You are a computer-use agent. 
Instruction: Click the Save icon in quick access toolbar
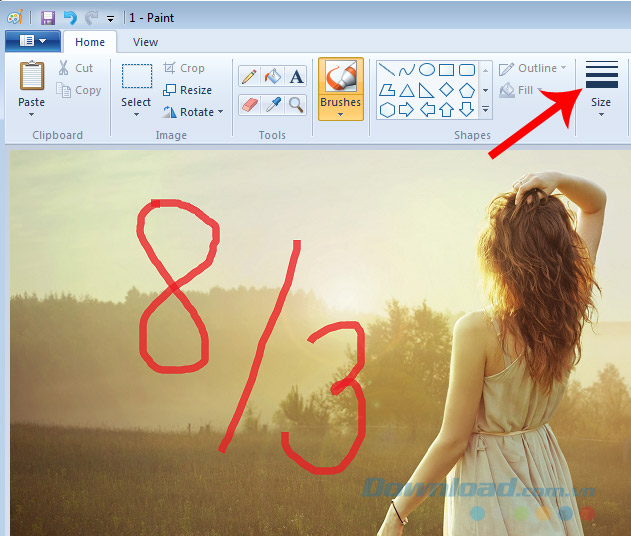[x=48, y=17]
